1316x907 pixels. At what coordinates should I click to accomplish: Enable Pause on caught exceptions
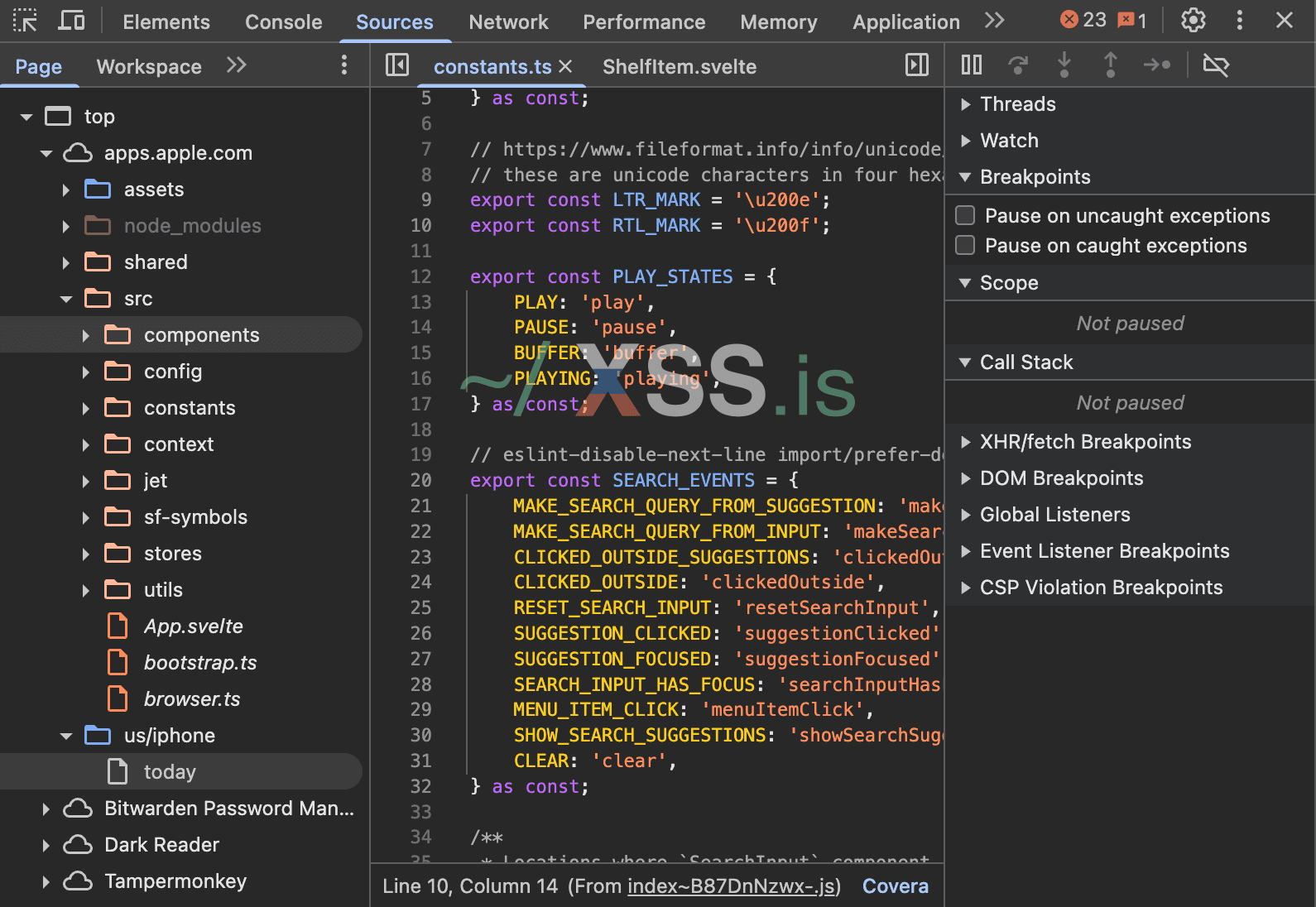pos(965,246)
